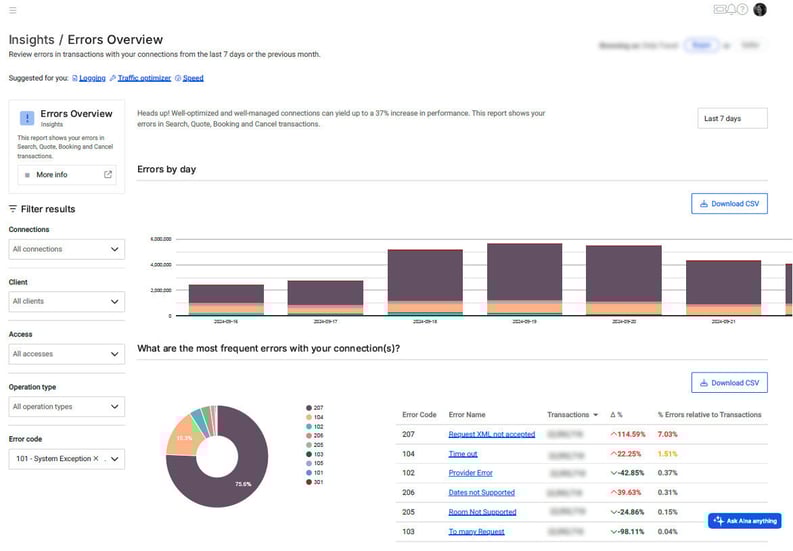The image size is (793, 551).
Task: Open the Ask Aina anything chat button
Action: (744, 521)
